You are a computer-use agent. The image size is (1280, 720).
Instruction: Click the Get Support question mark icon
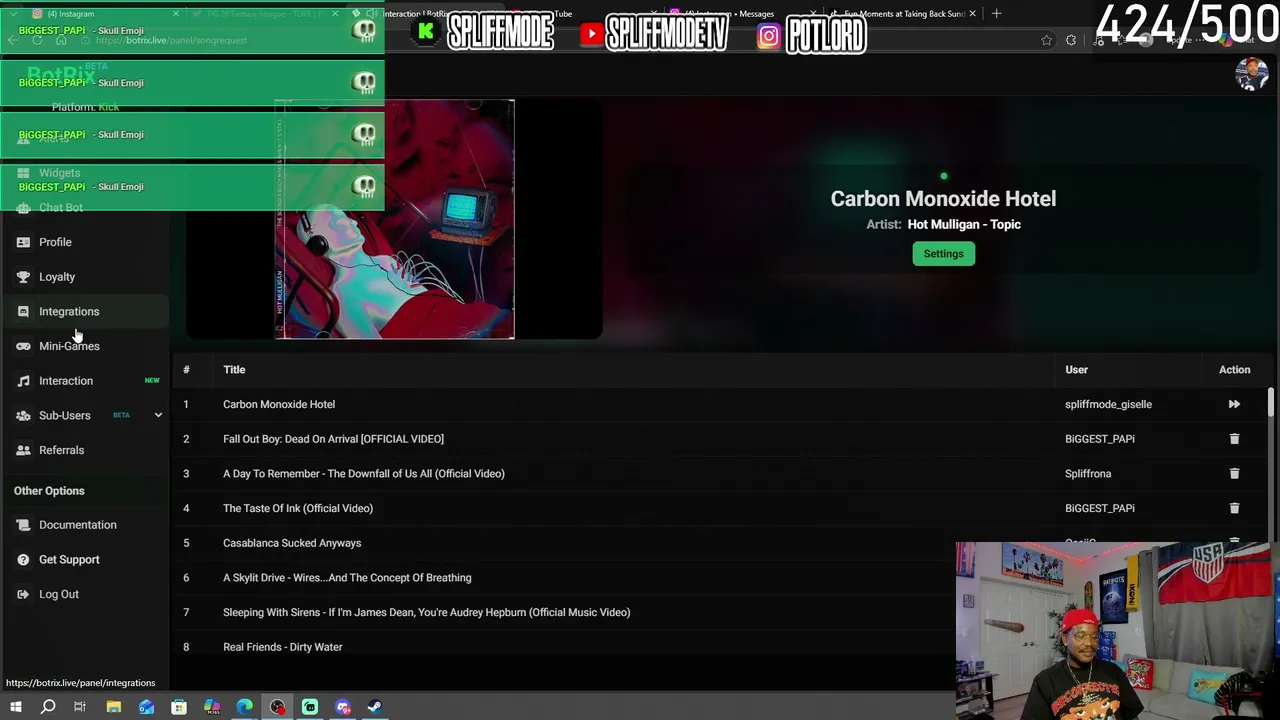23,559
